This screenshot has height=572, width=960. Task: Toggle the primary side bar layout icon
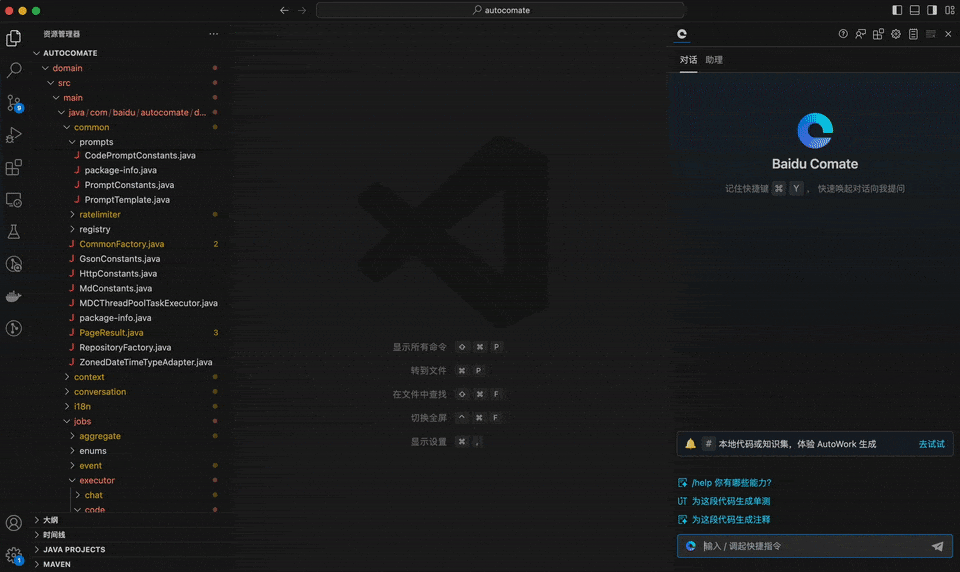897,10
